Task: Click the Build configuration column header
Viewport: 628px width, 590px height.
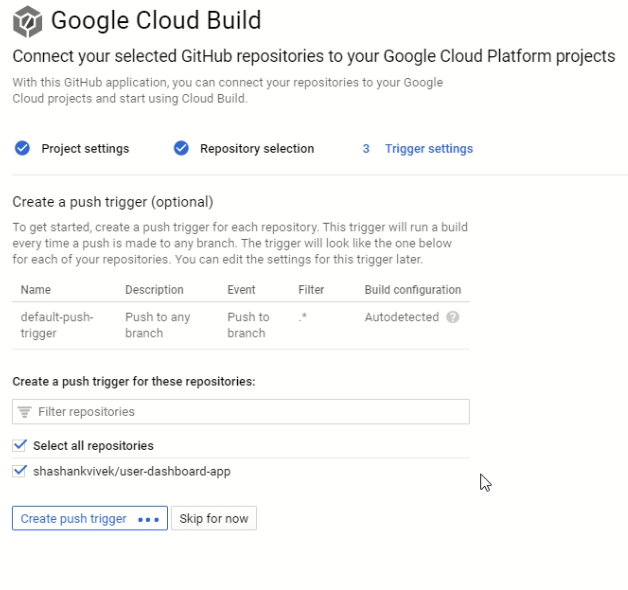Action: click(413, 290)
